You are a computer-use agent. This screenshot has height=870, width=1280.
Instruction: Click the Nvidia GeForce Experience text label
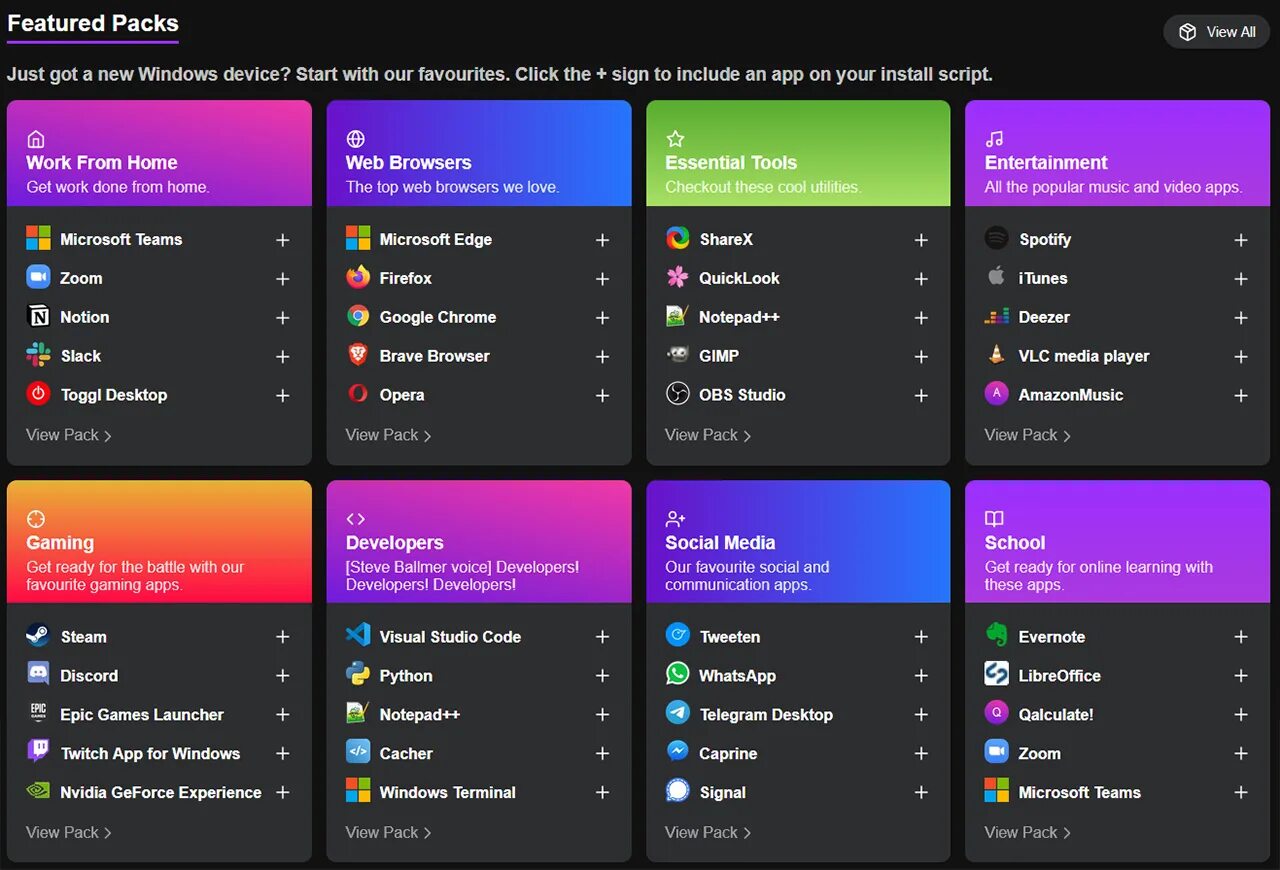[160, 793]
